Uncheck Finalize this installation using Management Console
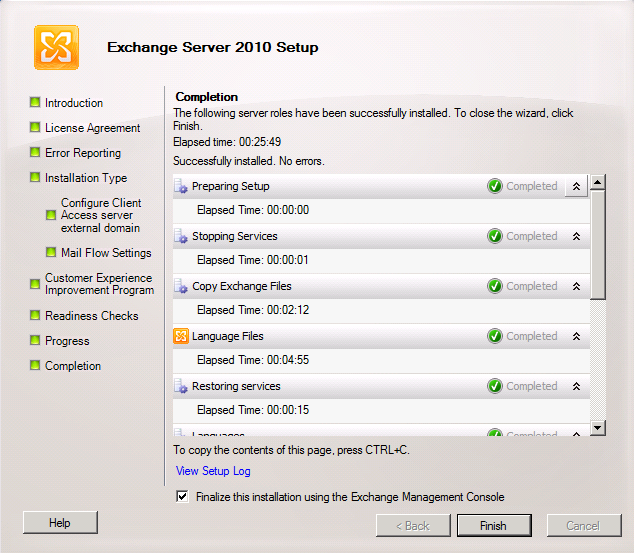 (x=182, y=496)
